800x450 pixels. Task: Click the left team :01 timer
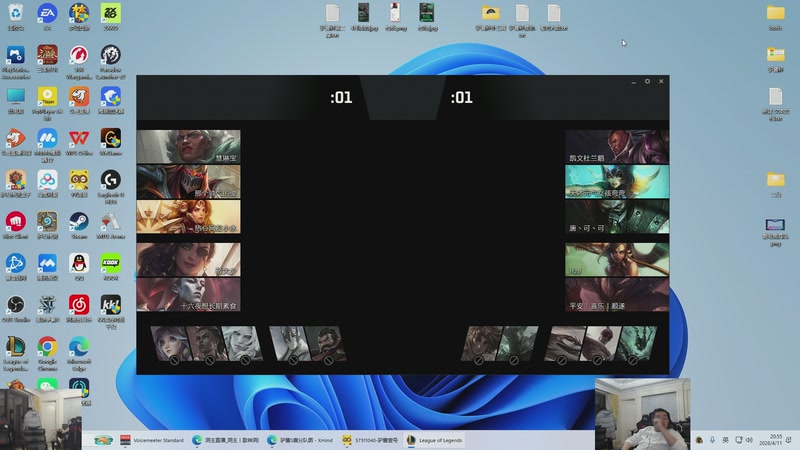(x=341, y=97)
